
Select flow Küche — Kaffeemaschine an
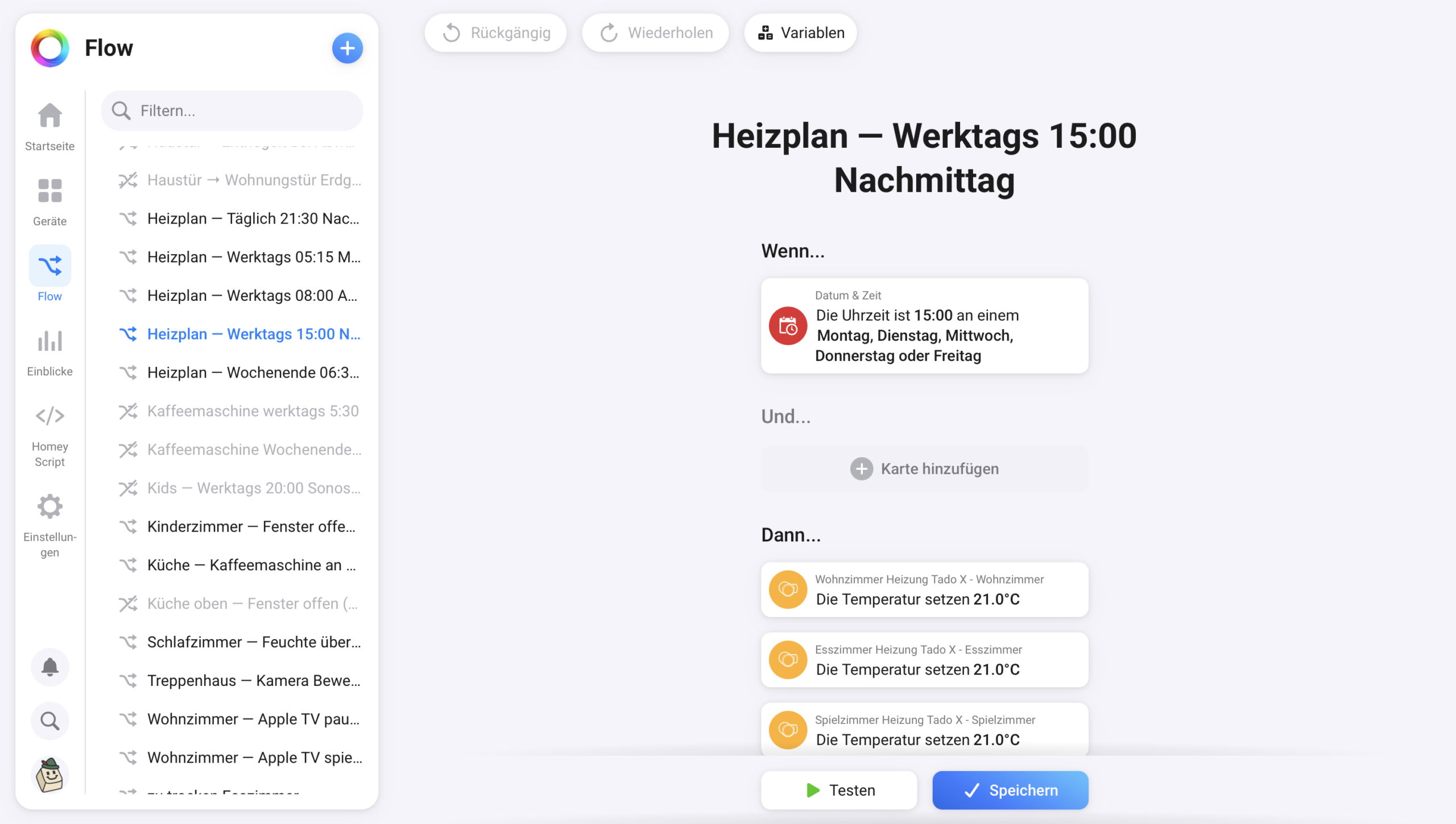click(239, 565)
